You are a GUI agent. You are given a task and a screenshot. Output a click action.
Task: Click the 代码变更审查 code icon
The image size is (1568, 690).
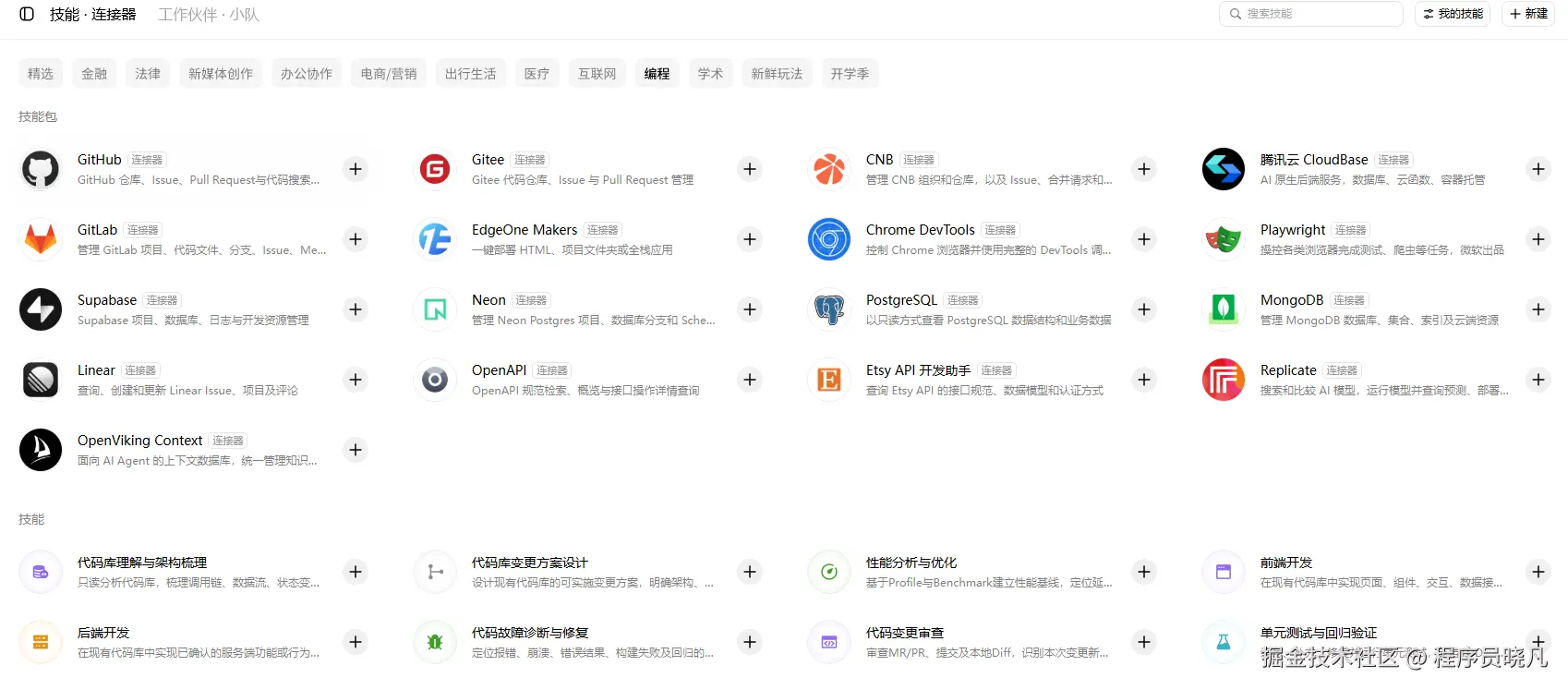829,642
